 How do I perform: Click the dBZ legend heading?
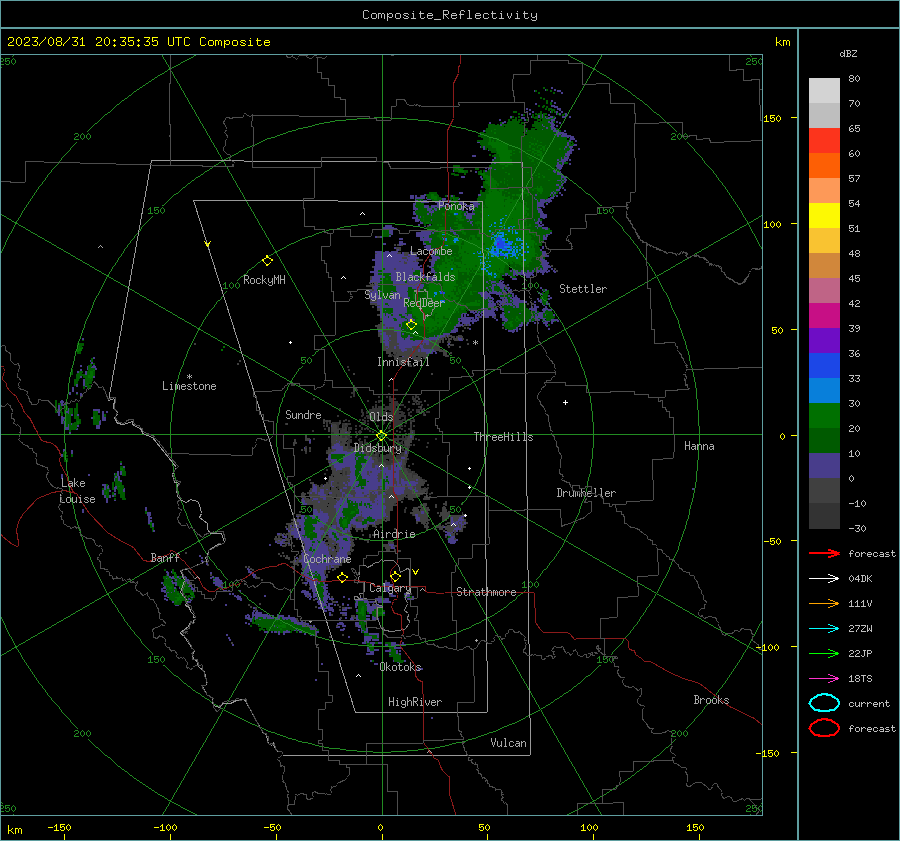(x=848, y=53)
